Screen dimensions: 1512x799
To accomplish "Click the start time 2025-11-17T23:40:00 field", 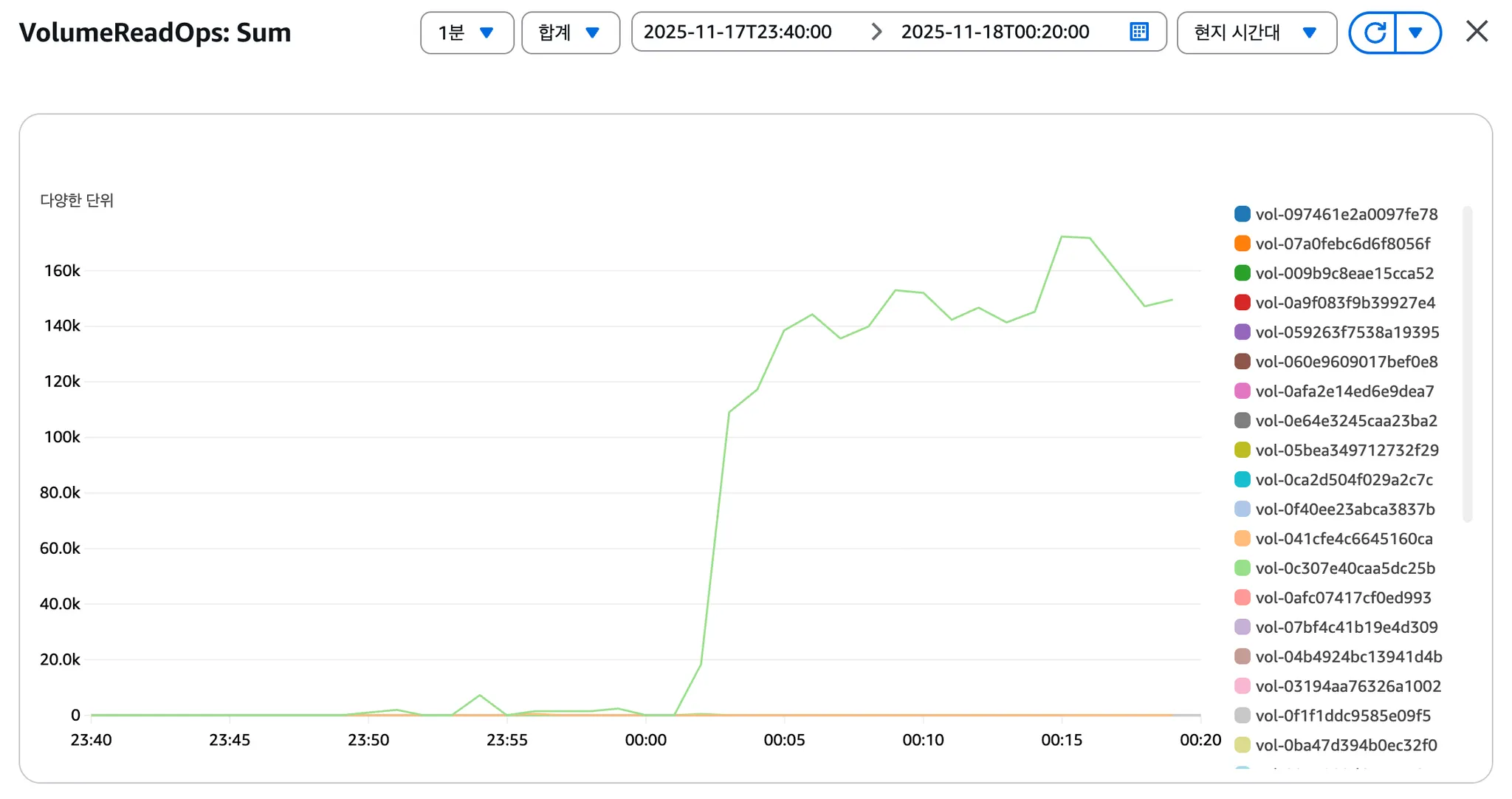I will pyautogui.click(x=738, y=32).
